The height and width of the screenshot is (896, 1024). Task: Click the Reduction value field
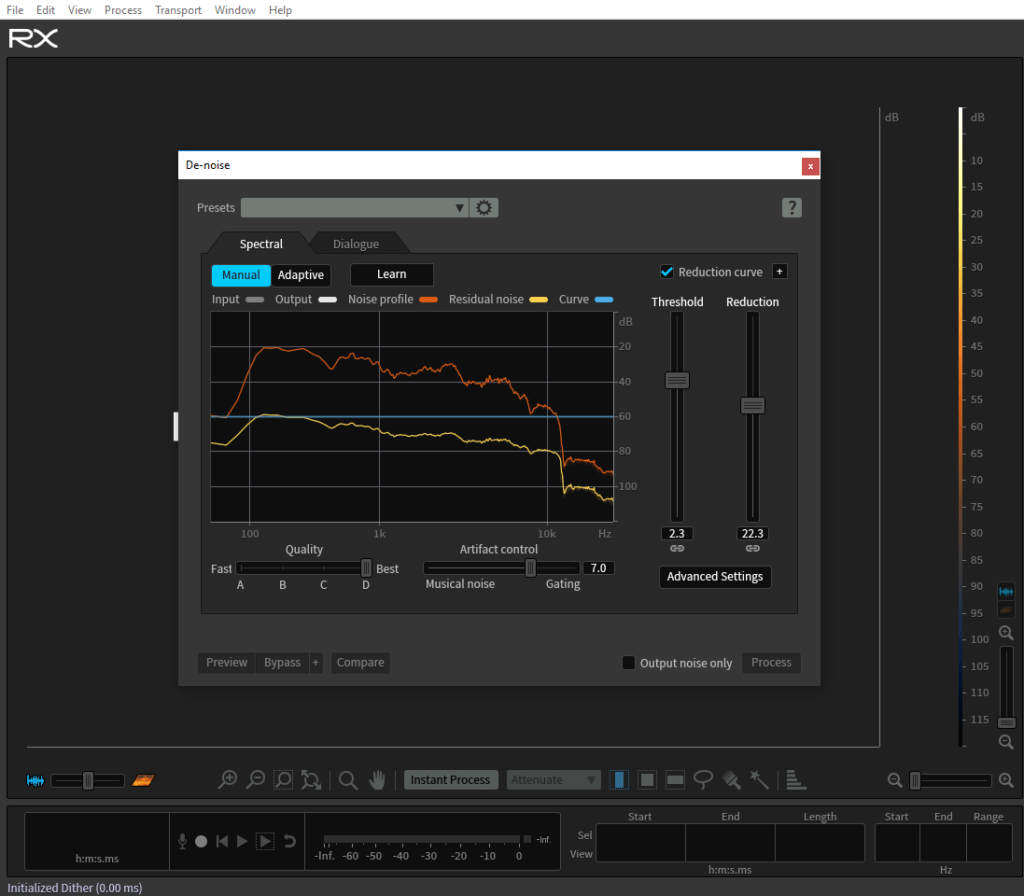(752, 534)
